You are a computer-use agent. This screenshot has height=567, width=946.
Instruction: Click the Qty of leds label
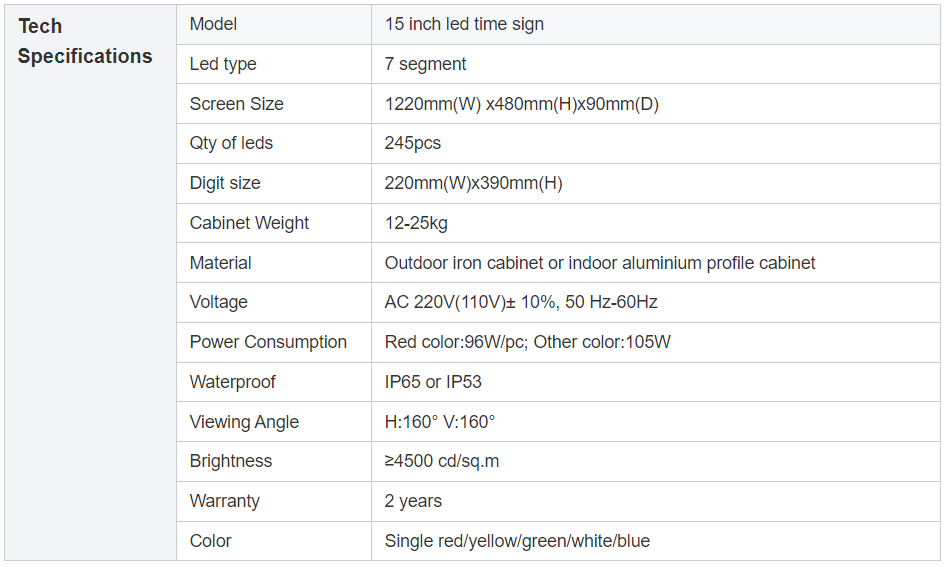(231, 143)
